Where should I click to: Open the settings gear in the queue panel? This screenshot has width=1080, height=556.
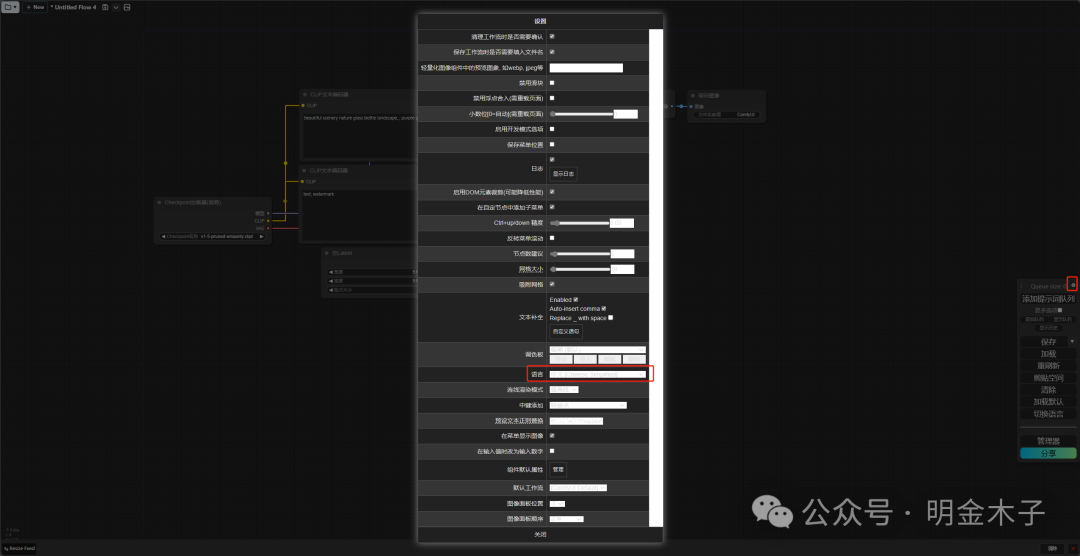[x=1072, y=285]
